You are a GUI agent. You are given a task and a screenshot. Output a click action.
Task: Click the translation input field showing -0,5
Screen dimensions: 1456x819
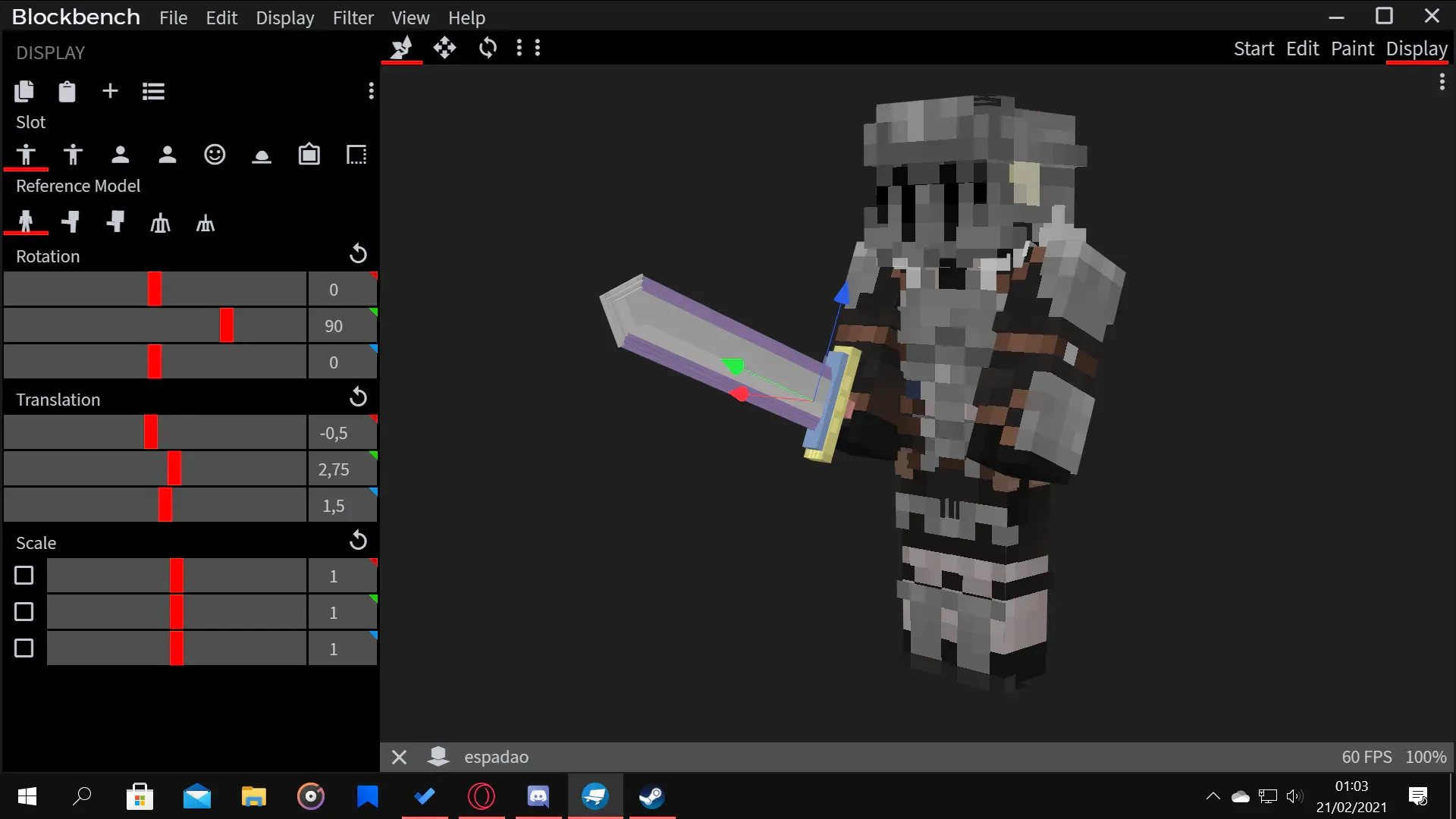click(342, 433)
